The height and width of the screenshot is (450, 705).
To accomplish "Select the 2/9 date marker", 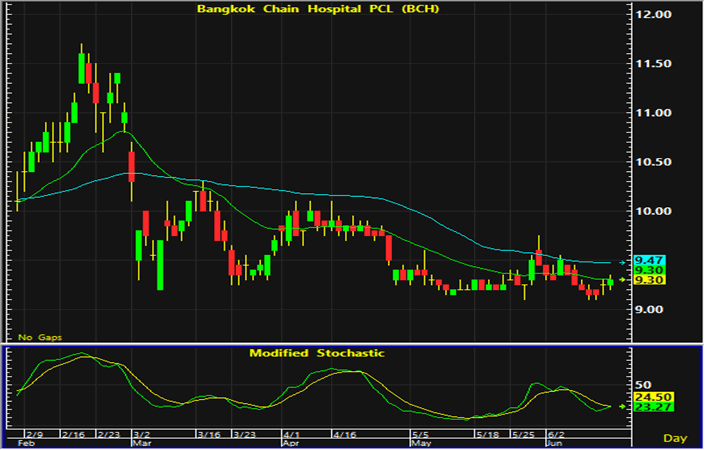I will 35,435.
